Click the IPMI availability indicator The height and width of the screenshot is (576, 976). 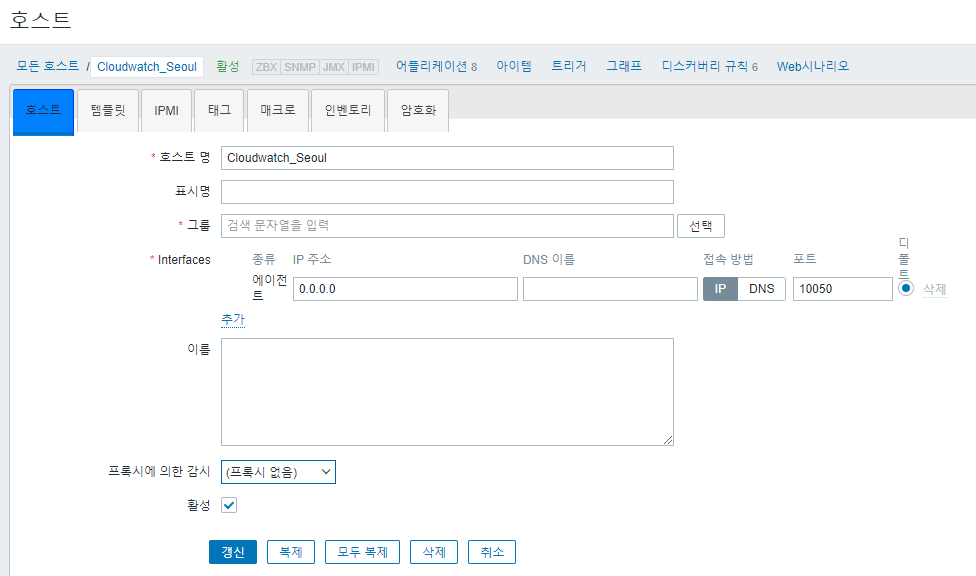point(363,67)
